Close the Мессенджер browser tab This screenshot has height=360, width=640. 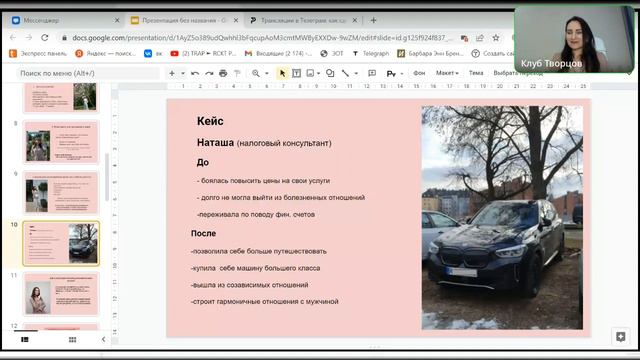point(117,20)
